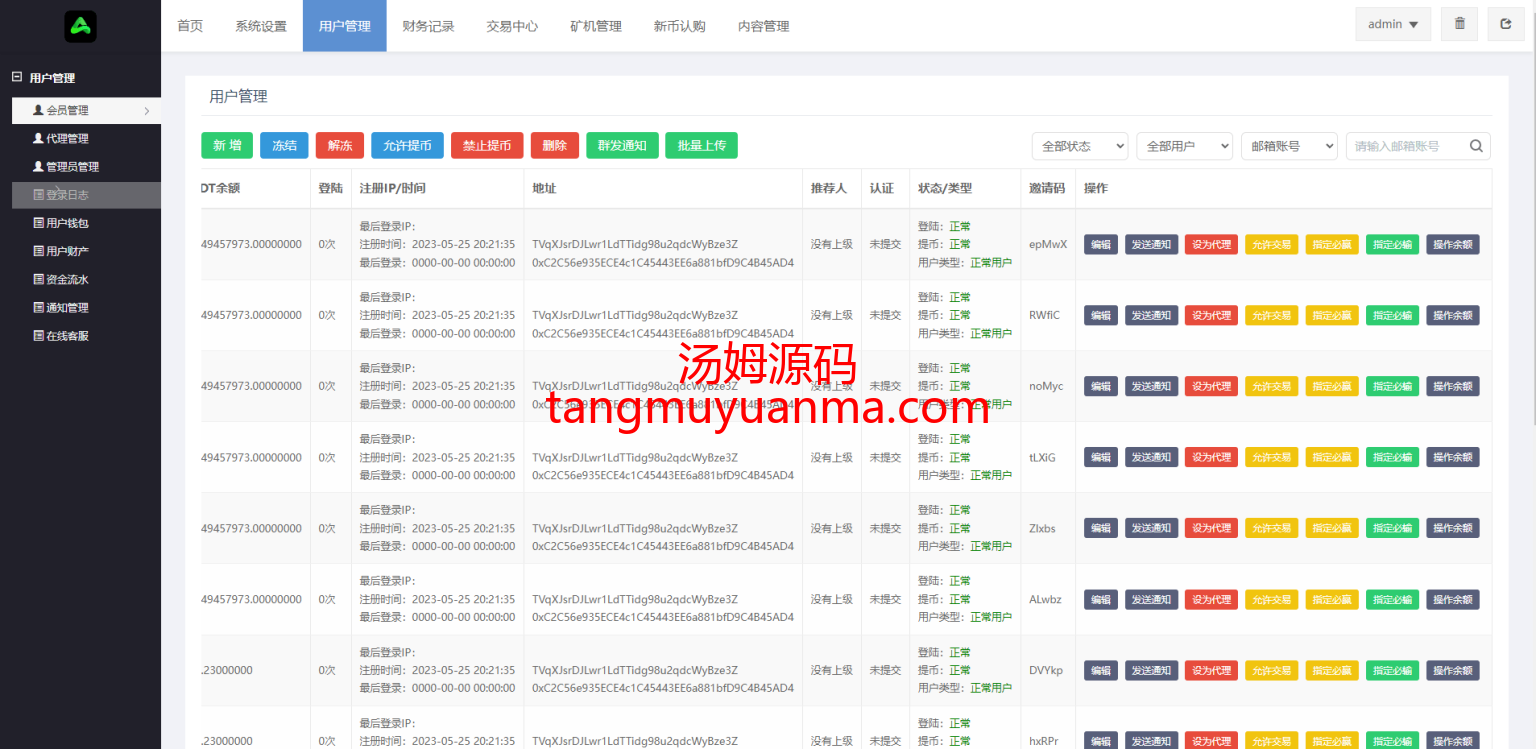Click 设为代理 for user epMwX
Viewport: 1536px width, 749px height.
(x=1210, y=244)
